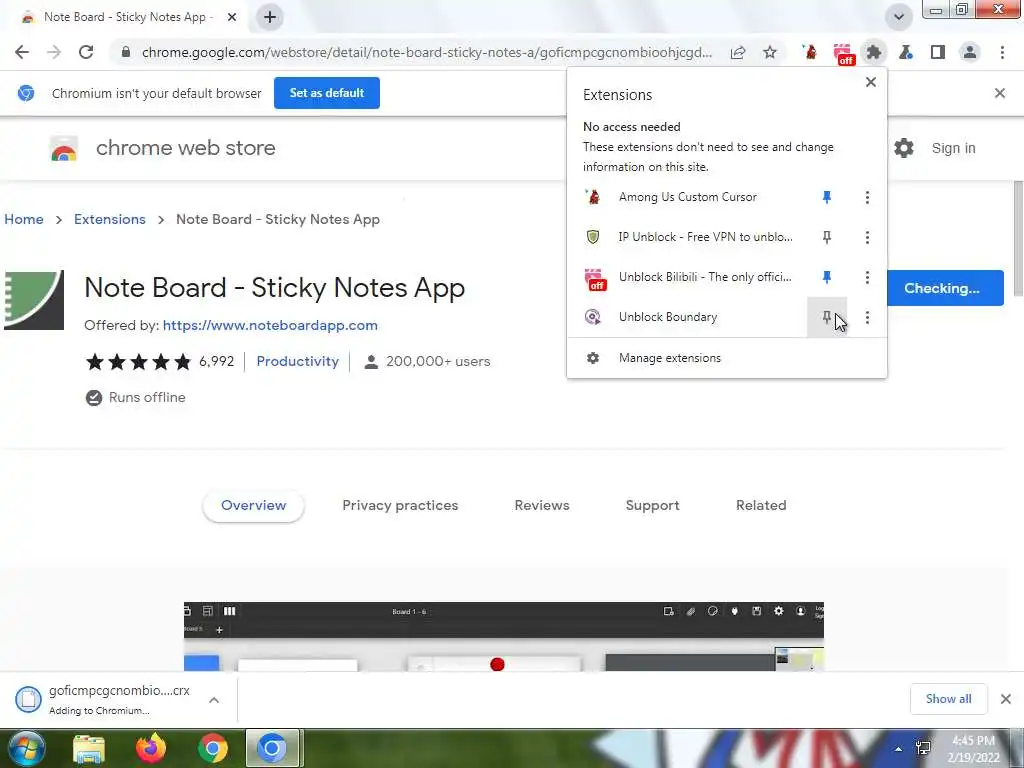Select Unblock Bilibili extension entry

[688, 277]
